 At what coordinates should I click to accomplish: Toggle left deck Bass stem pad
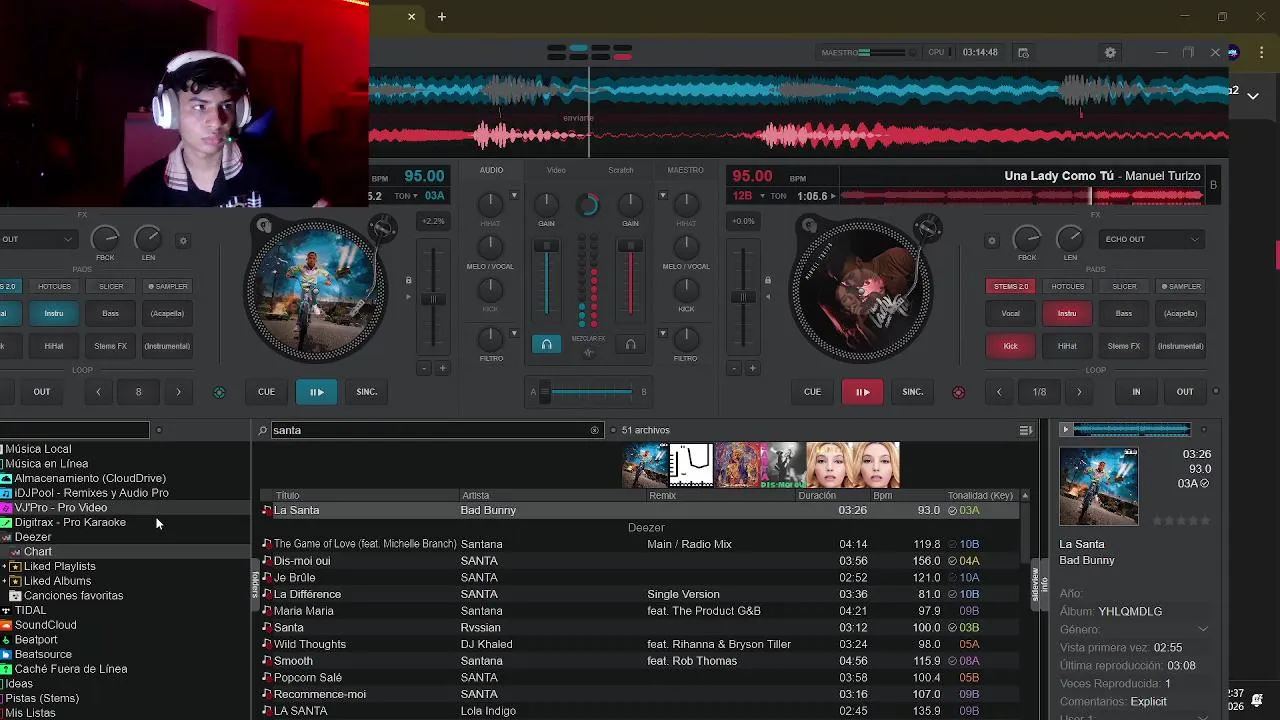[x=110, y=314]
